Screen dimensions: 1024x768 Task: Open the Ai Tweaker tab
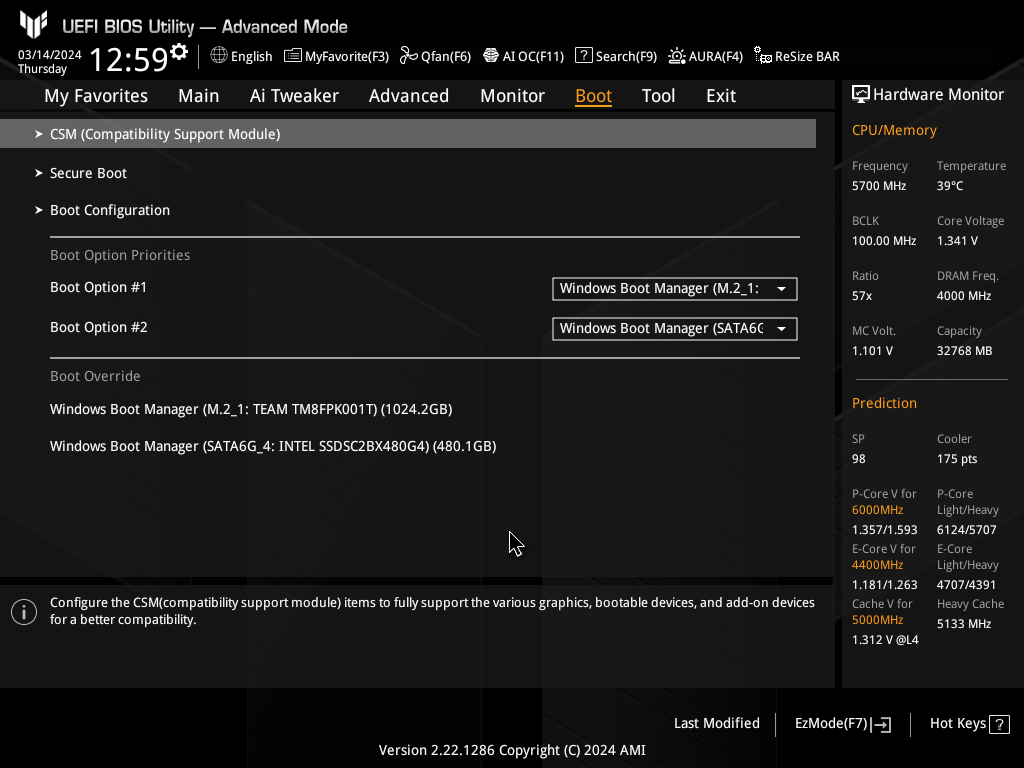[294, 96]
